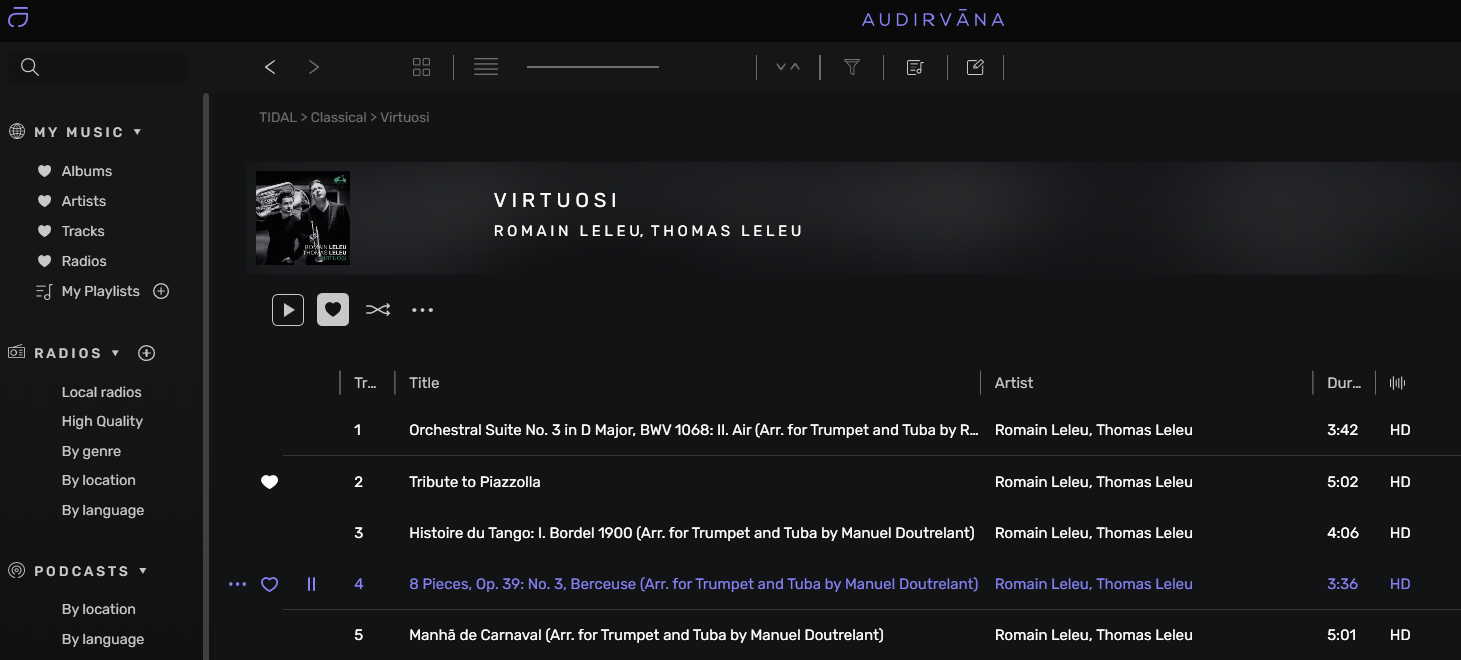Image resolution: width=1461 pixels, height=660 pixels.
Task: Sort by track number column header
Action: coord(365,383)
